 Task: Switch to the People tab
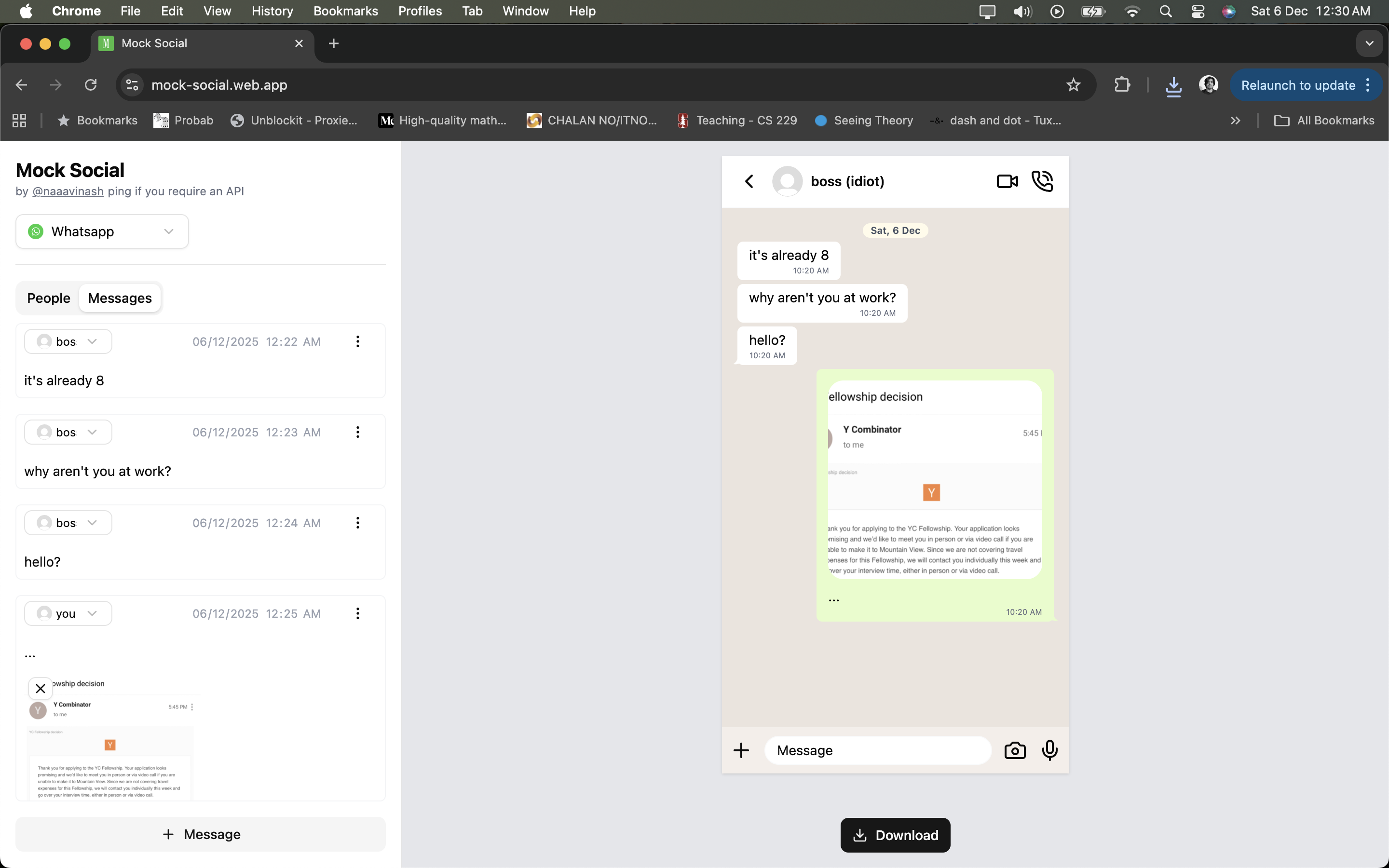pos(48,298)
